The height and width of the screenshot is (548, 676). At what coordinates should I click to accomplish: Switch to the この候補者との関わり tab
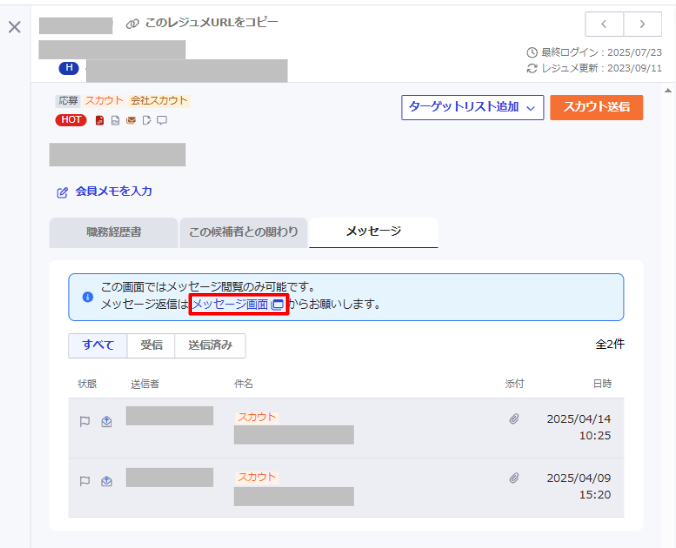[x=243, y=232]
